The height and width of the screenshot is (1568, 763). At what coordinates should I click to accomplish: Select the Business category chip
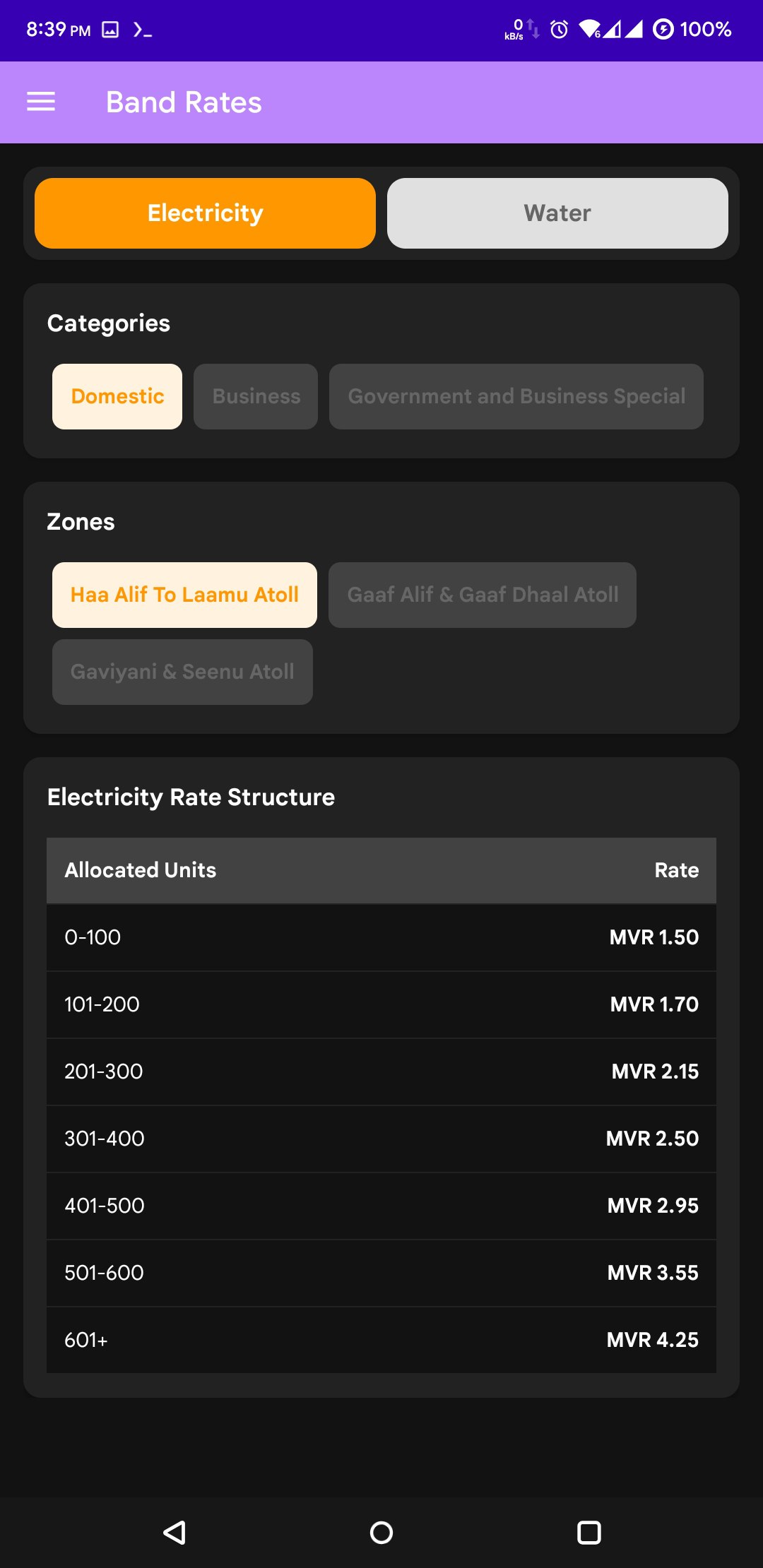coord(256,396)
